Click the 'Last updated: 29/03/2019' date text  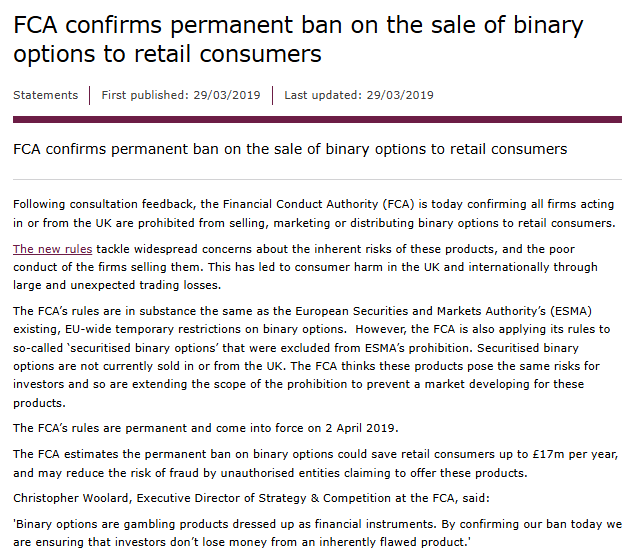tap(359, 95)
